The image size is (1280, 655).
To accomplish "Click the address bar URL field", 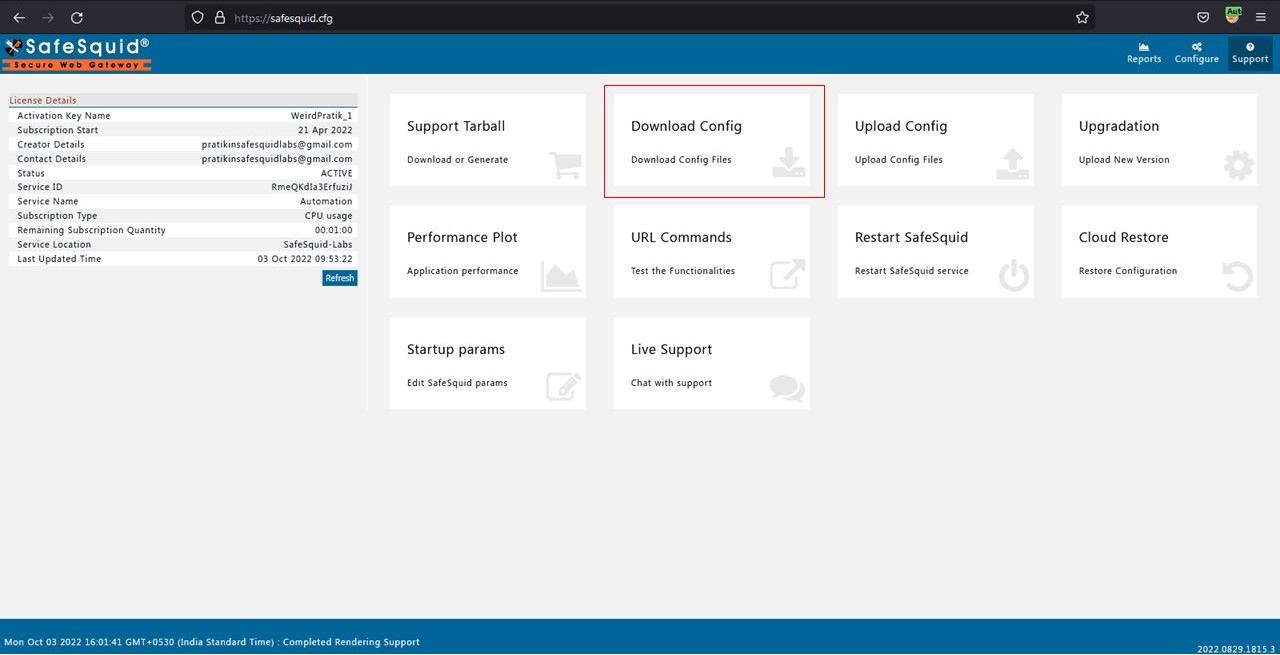I will (640, 17).
